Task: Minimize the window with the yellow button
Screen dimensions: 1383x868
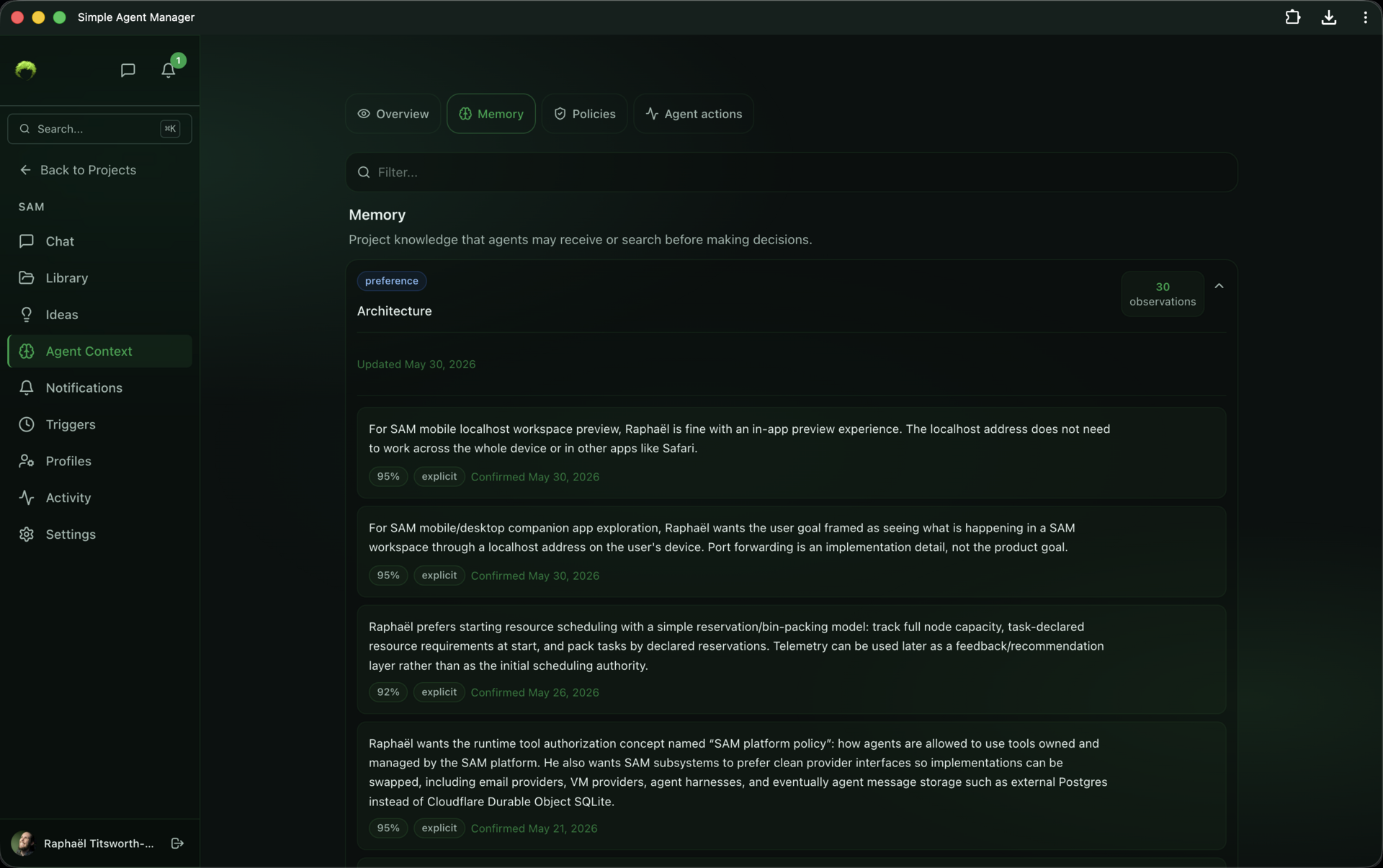Action: point(38,17)
